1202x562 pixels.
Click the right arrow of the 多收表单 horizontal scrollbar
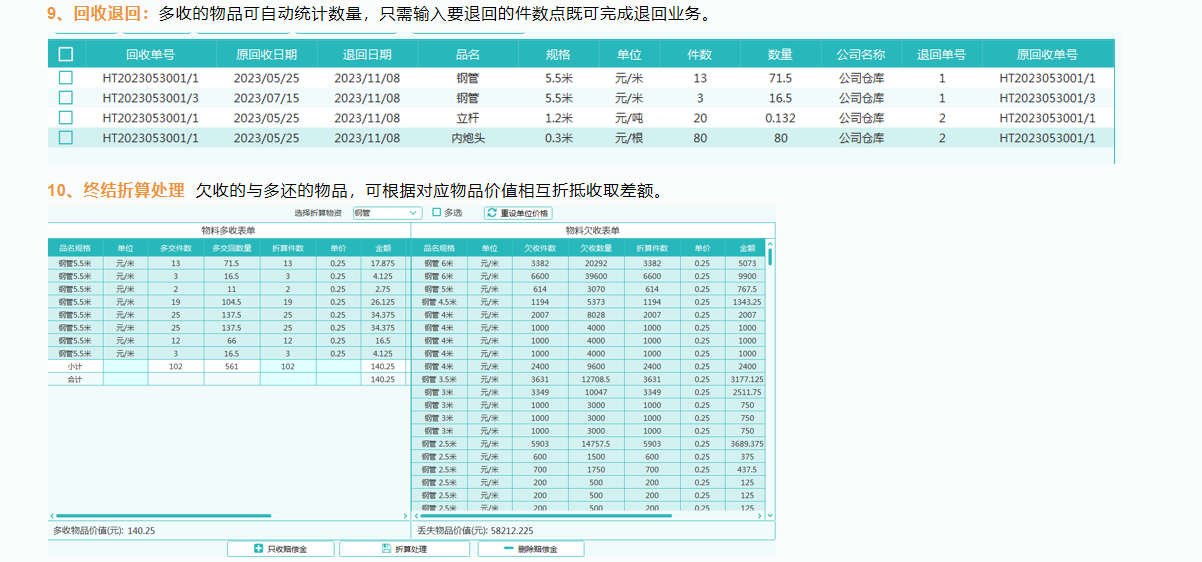tap(405, 516)
